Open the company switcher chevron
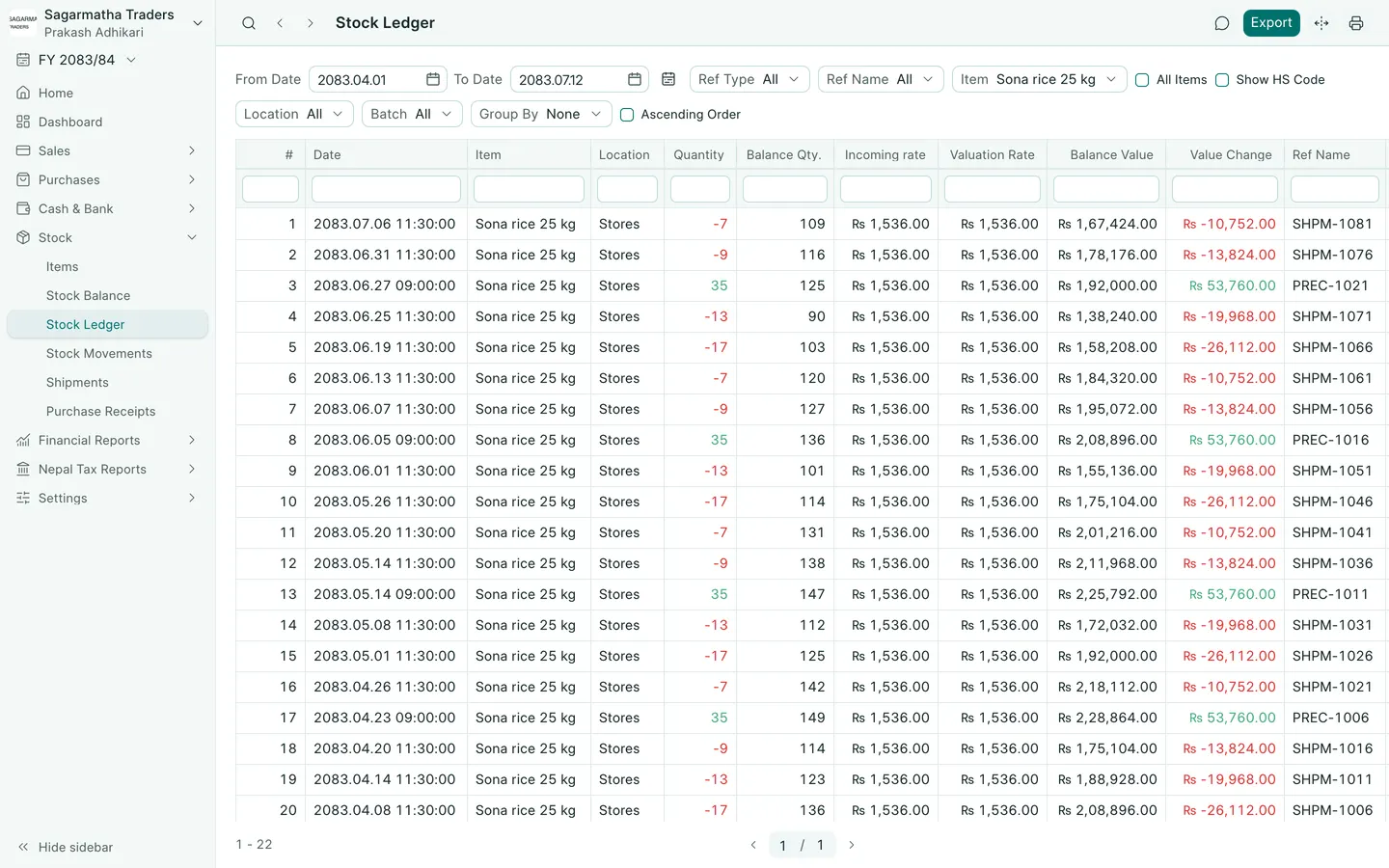1389x868 pixels. 198,23
